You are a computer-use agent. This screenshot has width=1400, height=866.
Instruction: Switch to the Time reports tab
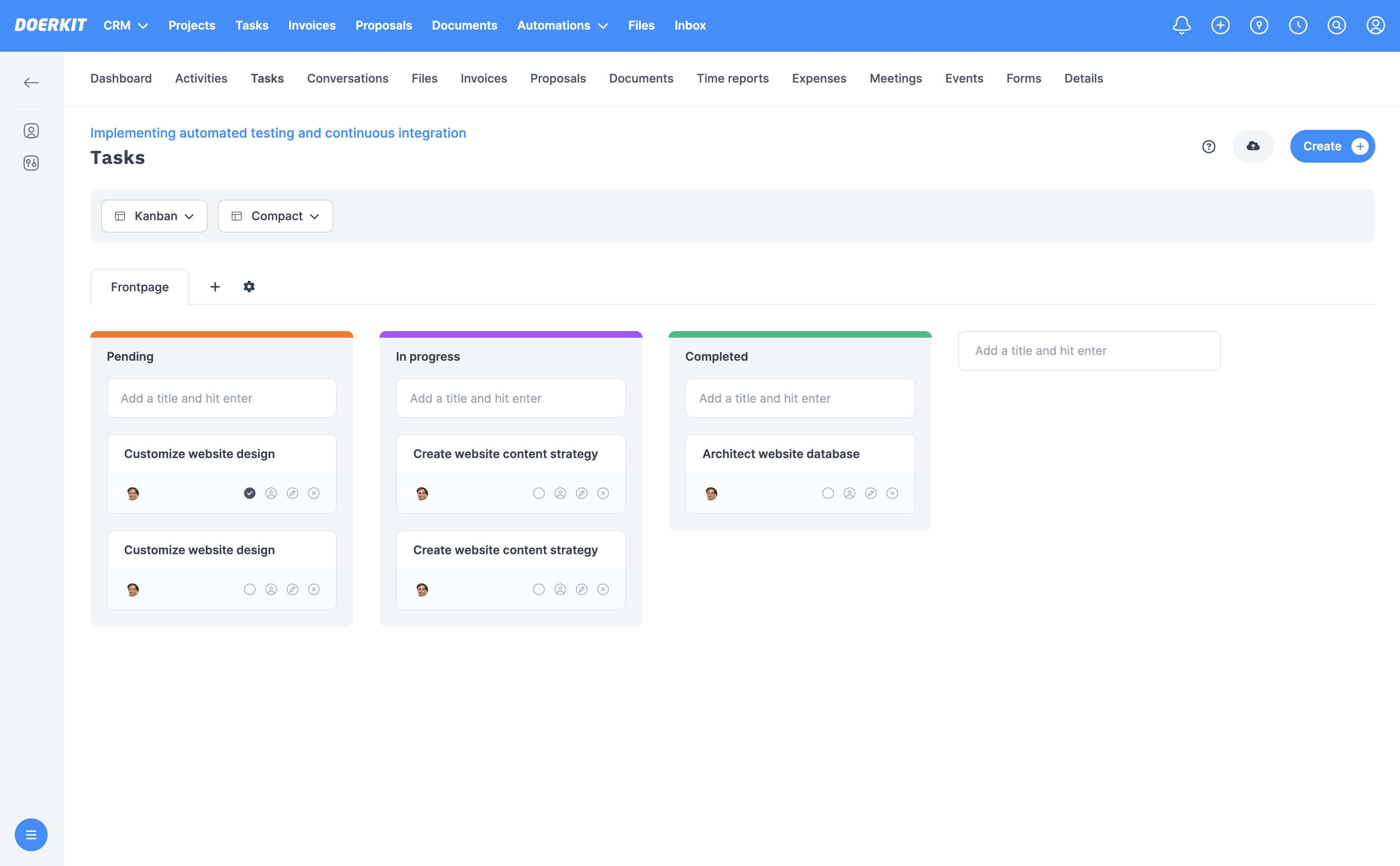(x=733, y=78)
